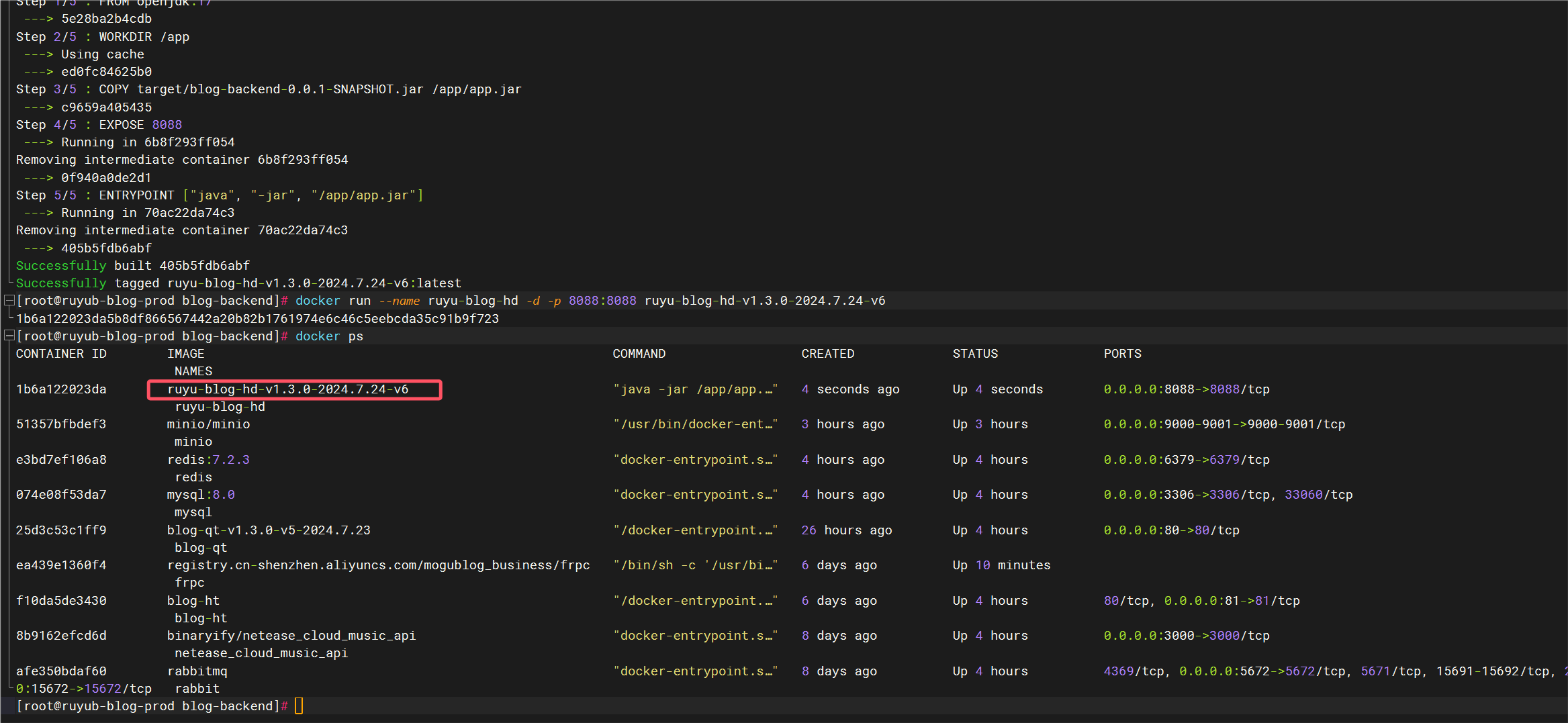Click port mapping 0.0.0.0:3000->3000/tcp

[1187, 636]
